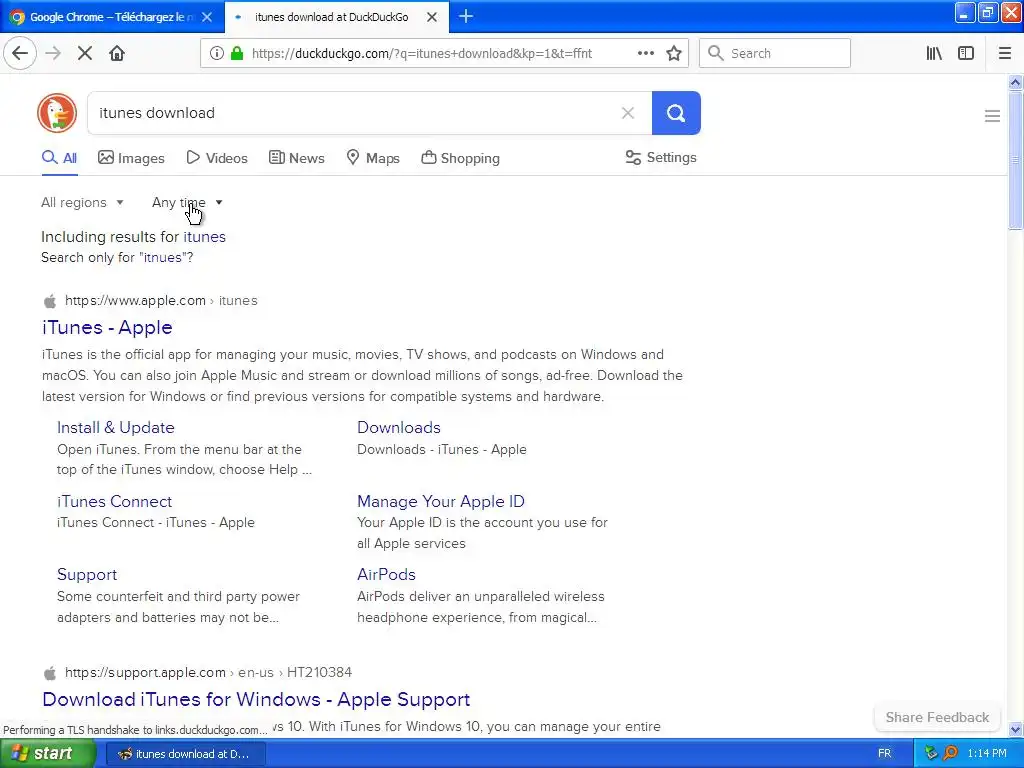Open the iTunes Connect sublink
This screenshot has width=1024, height=768.
(114, 502)
